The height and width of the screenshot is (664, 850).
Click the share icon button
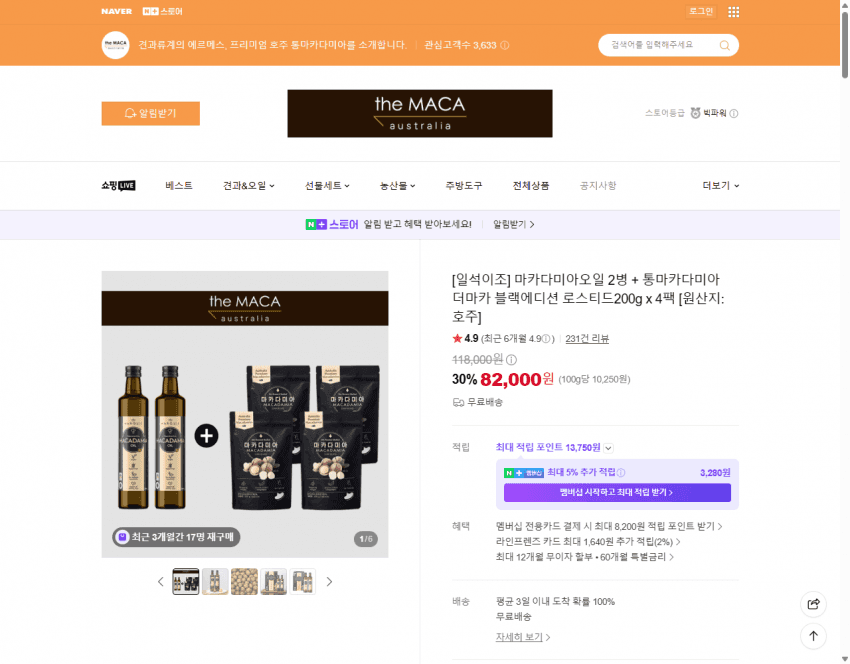tap(813, 604)
